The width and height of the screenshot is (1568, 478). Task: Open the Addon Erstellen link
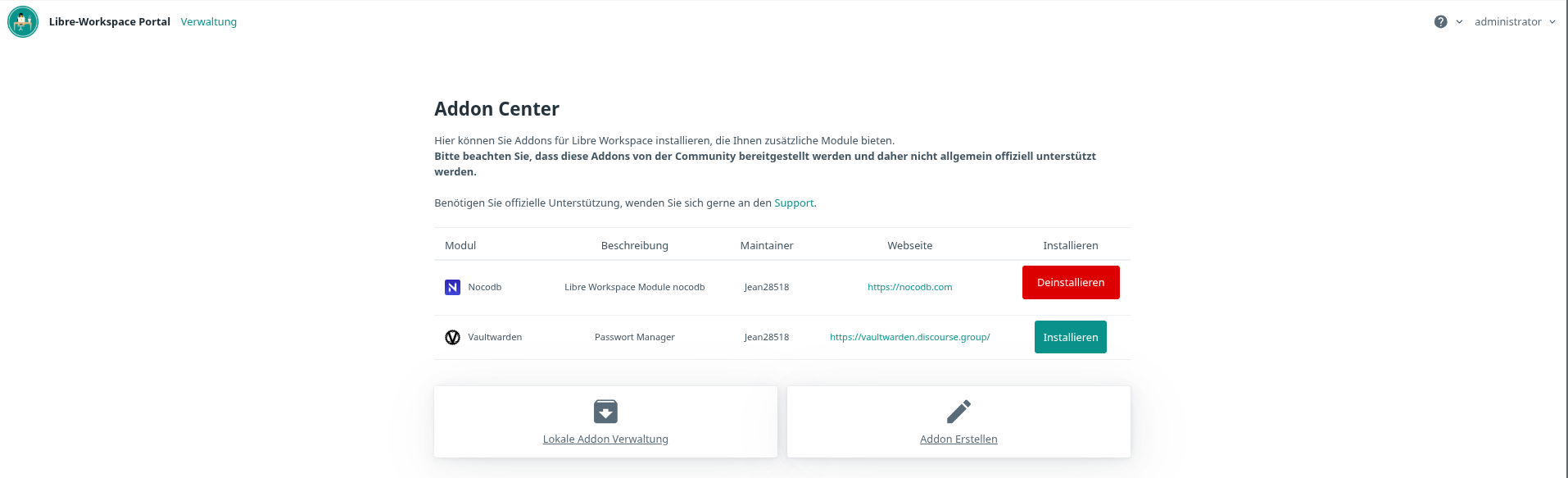[x=958, y=439]
